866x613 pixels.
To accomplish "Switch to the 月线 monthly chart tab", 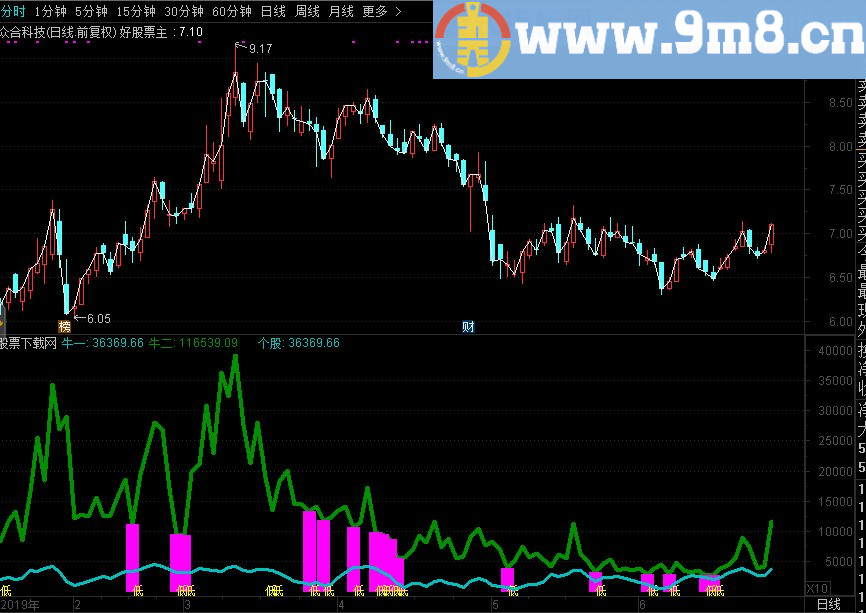I will click(341, 11).
